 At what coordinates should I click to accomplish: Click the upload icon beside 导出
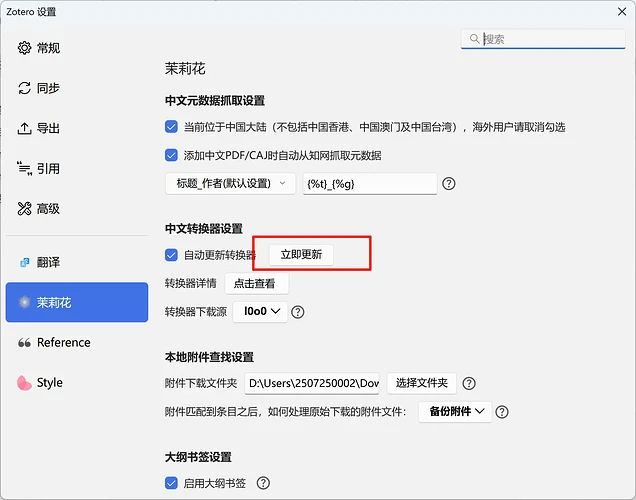24,128
